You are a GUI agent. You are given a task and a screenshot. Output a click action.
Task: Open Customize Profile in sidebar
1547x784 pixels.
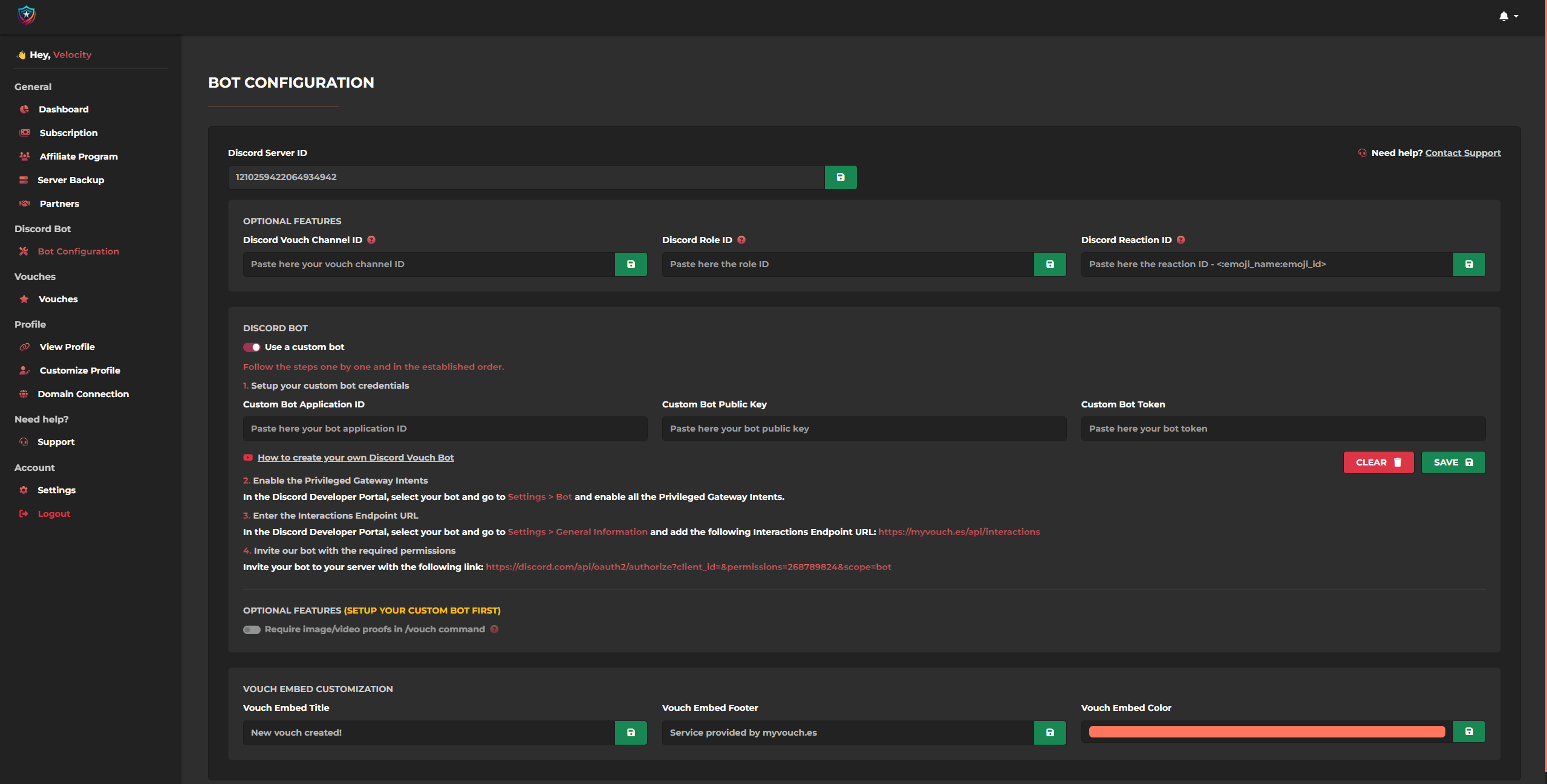click(x=80, y=371)
